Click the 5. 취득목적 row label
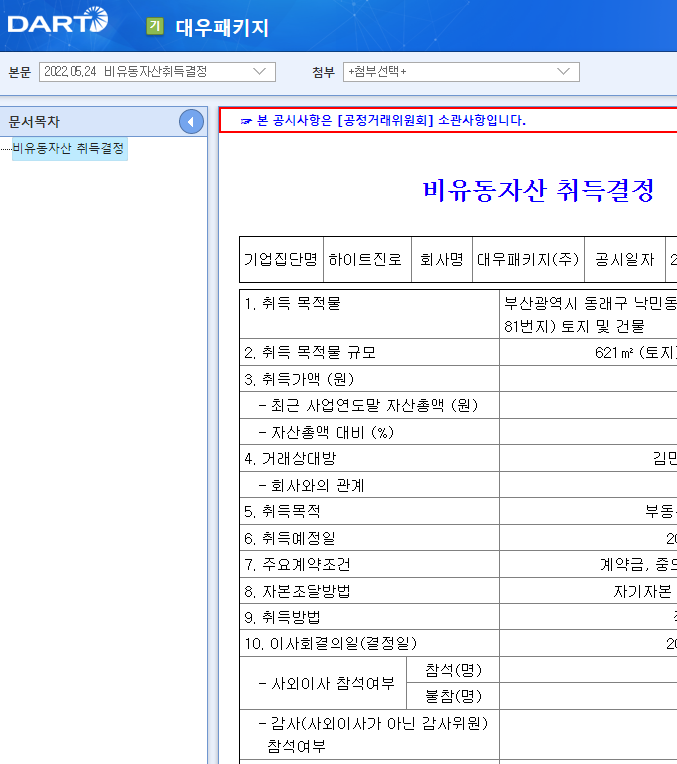Image resolution: width=677 pixels, height=764 pixels. (x=282, y=512)
